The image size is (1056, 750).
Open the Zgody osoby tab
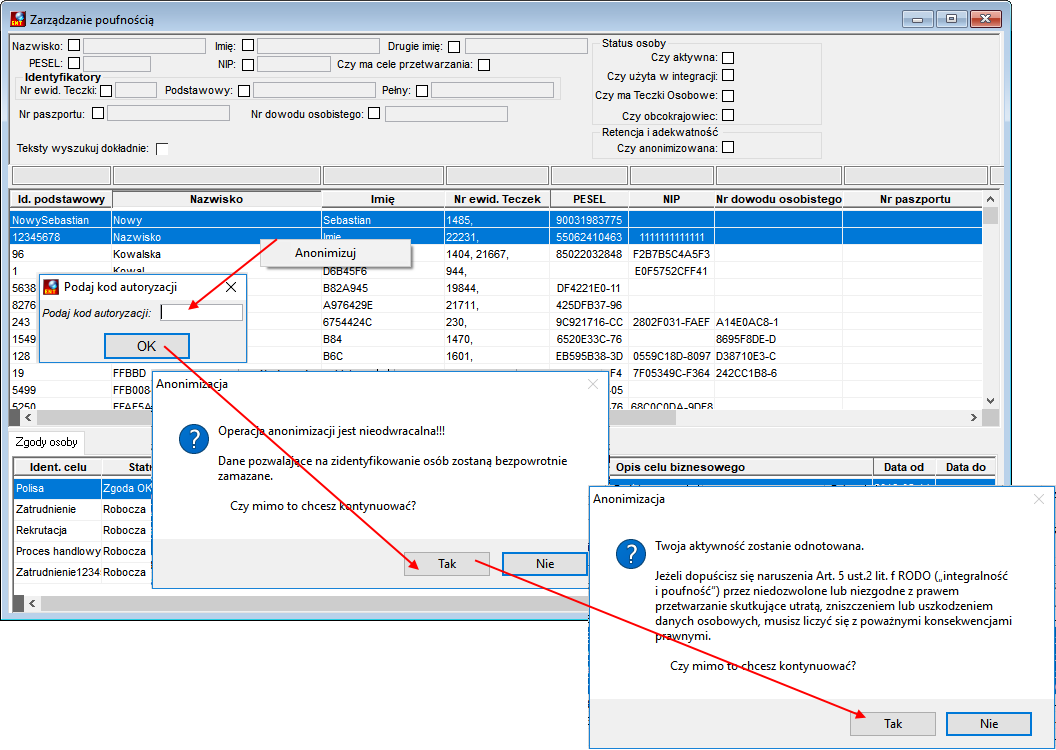tap(46, 442)
